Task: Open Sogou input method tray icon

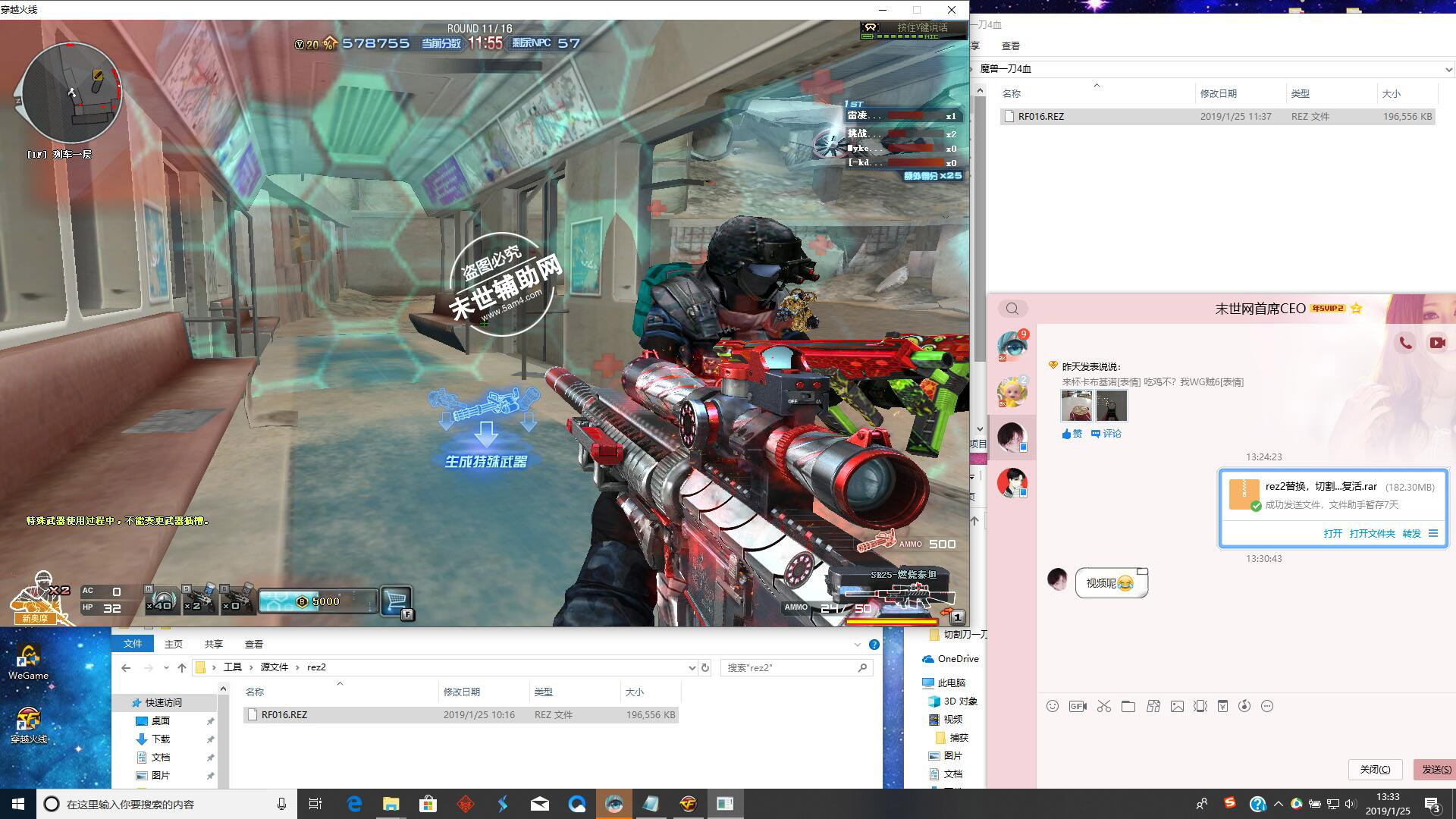Action: [x=1230, y=804]
